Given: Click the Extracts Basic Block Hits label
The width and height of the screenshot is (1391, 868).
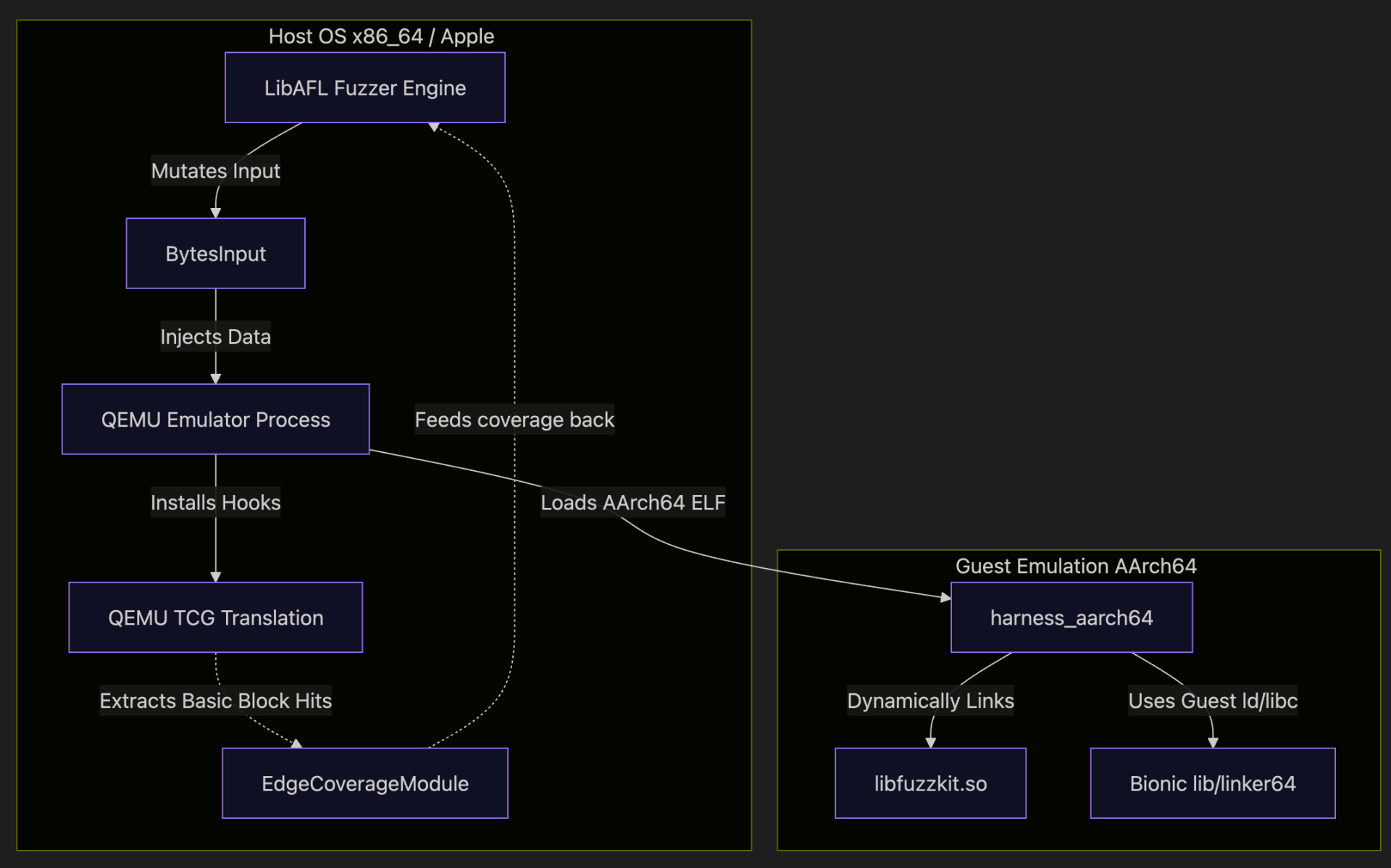Looking at the screenshot, I should (x=215, y=701).
